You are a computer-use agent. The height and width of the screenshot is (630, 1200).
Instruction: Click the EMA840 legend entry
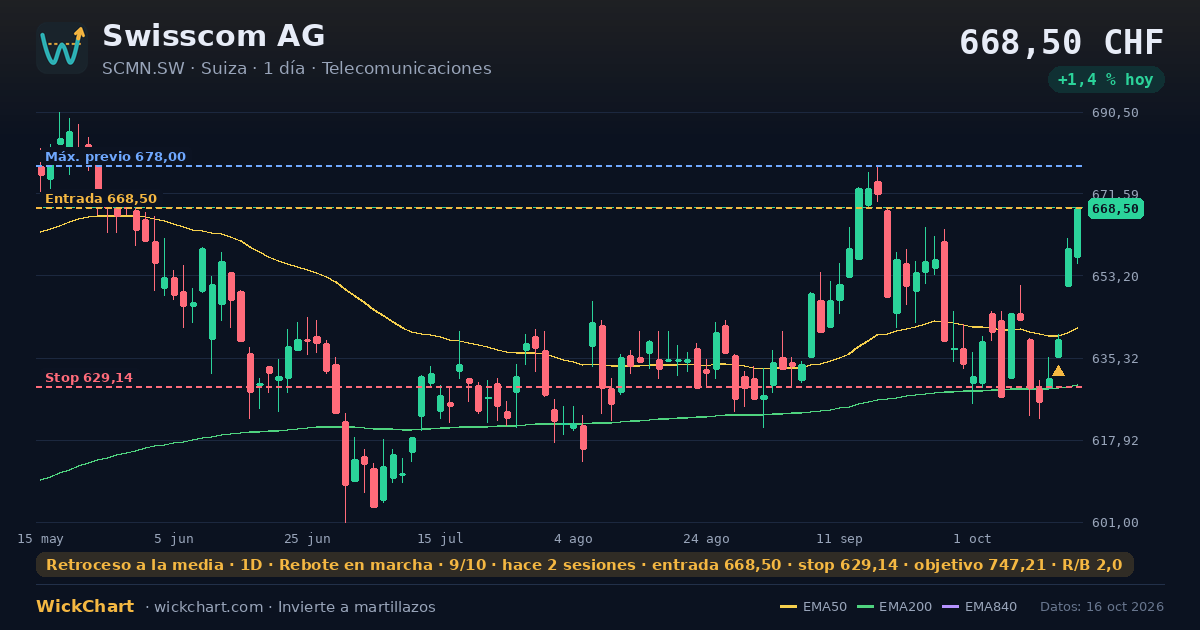979,607
